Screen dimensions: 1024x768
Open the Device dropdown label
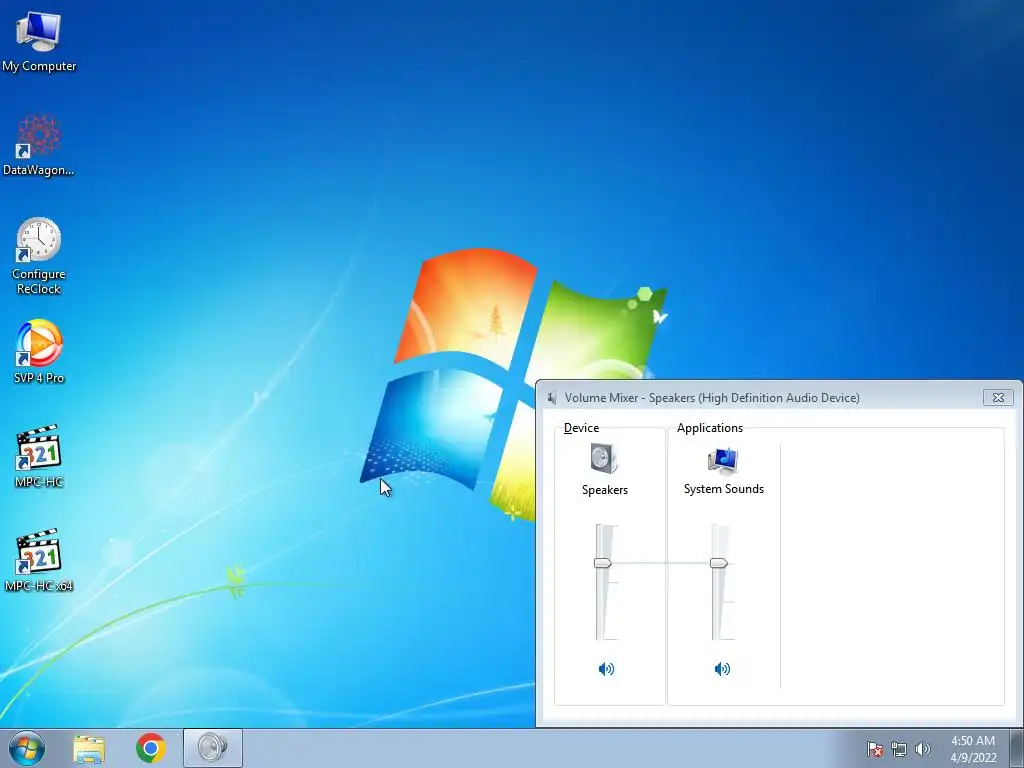coord(581,428)
